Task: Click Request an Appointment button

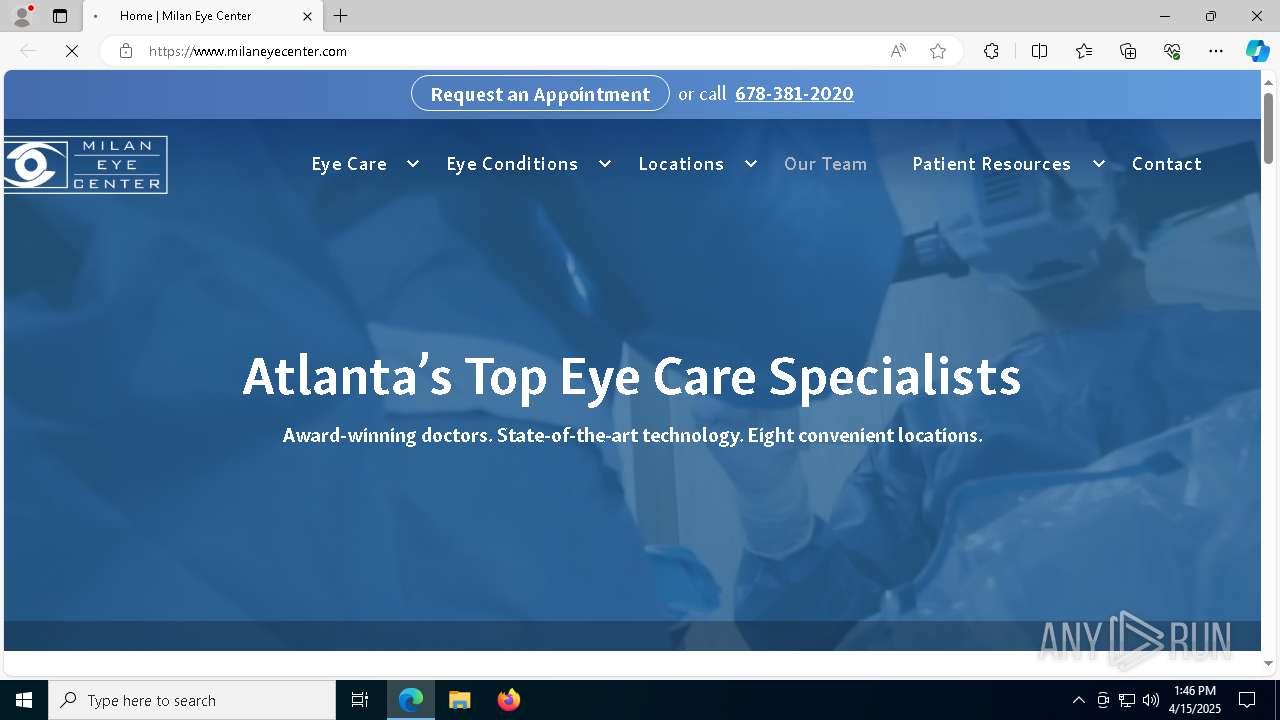Action: [x=540, y=94]
